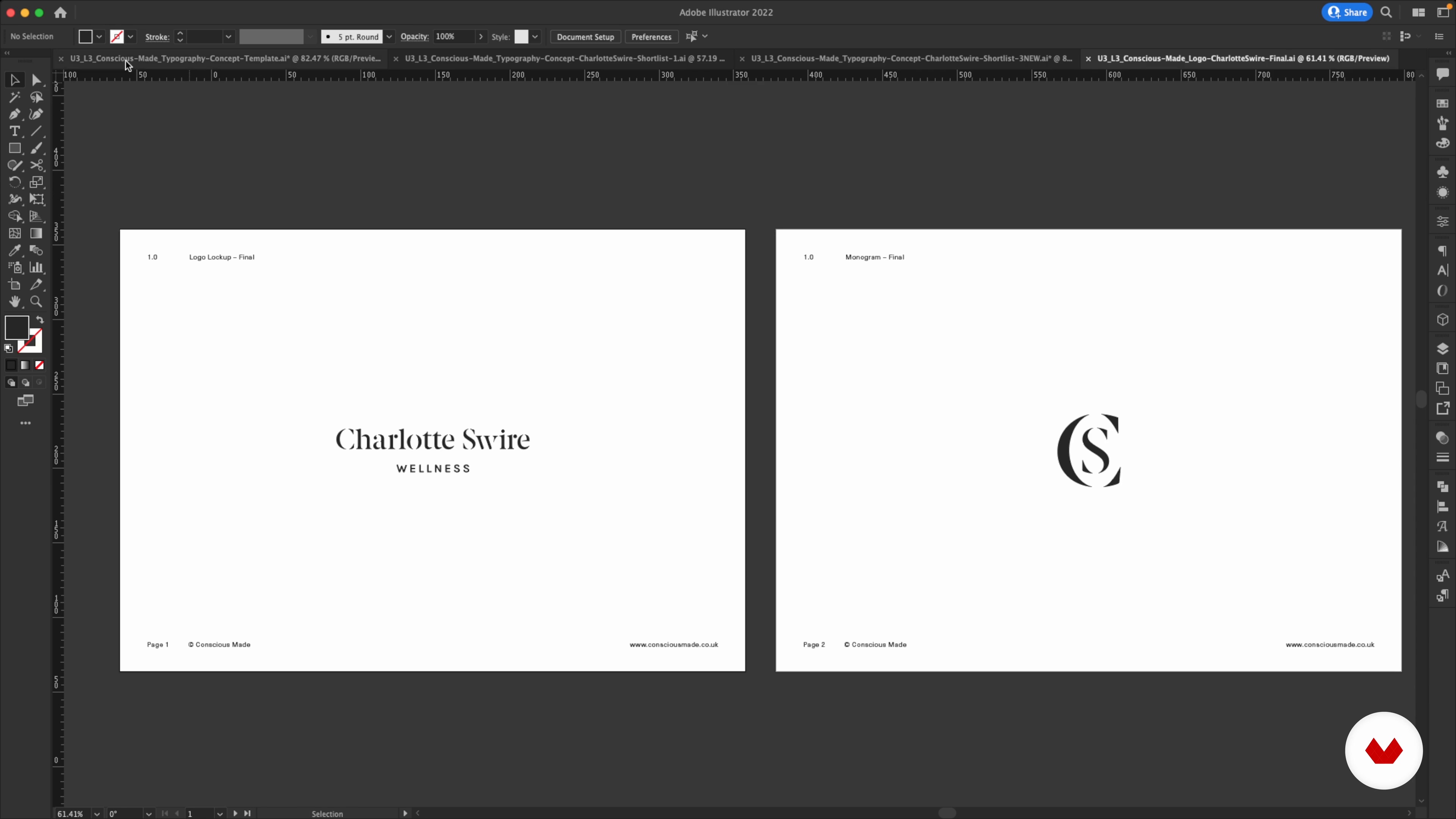The image size is (1456, 819).
Task: Select the Hand tool
Action: [x=15, y=301]
